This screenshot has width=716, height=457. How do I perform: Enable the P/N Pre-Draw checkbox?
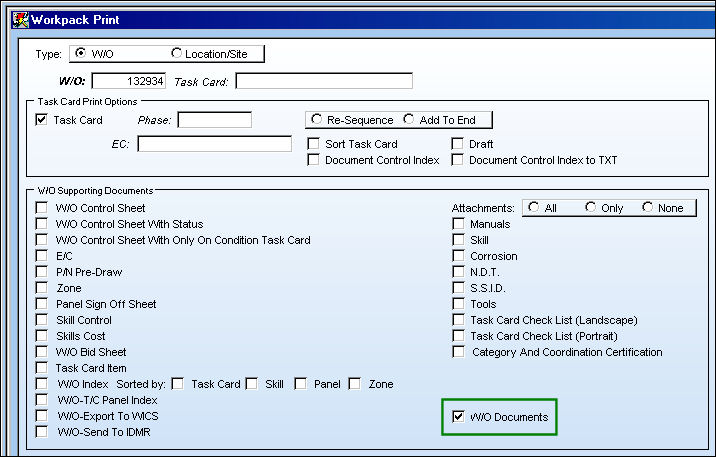[42, 272]
